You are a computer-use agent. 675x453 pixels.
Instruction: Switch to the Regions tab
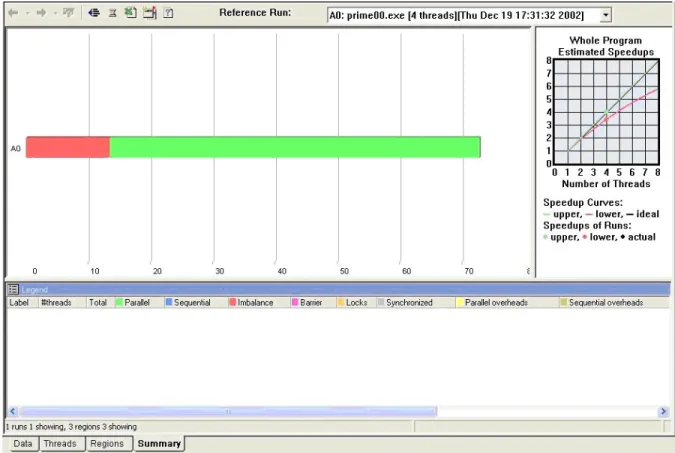(107, 444)
